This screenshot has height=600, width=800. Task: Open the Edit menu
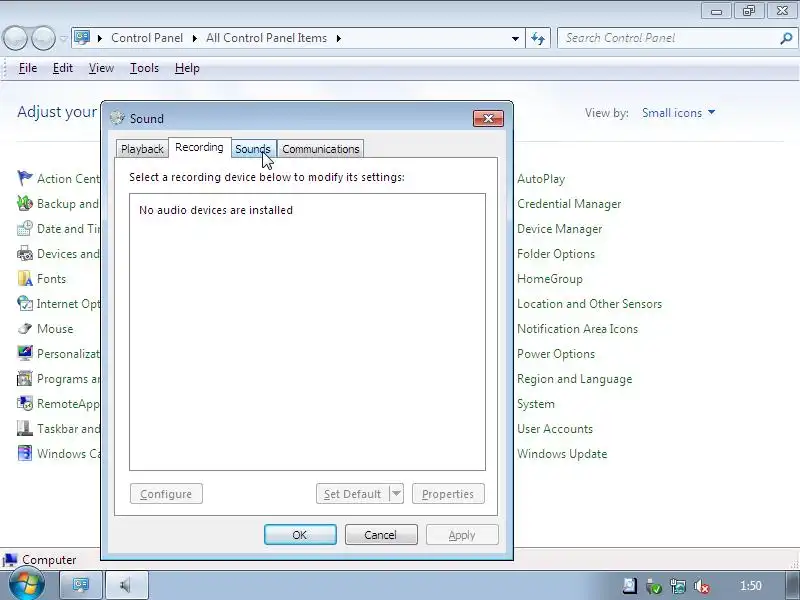63,68
